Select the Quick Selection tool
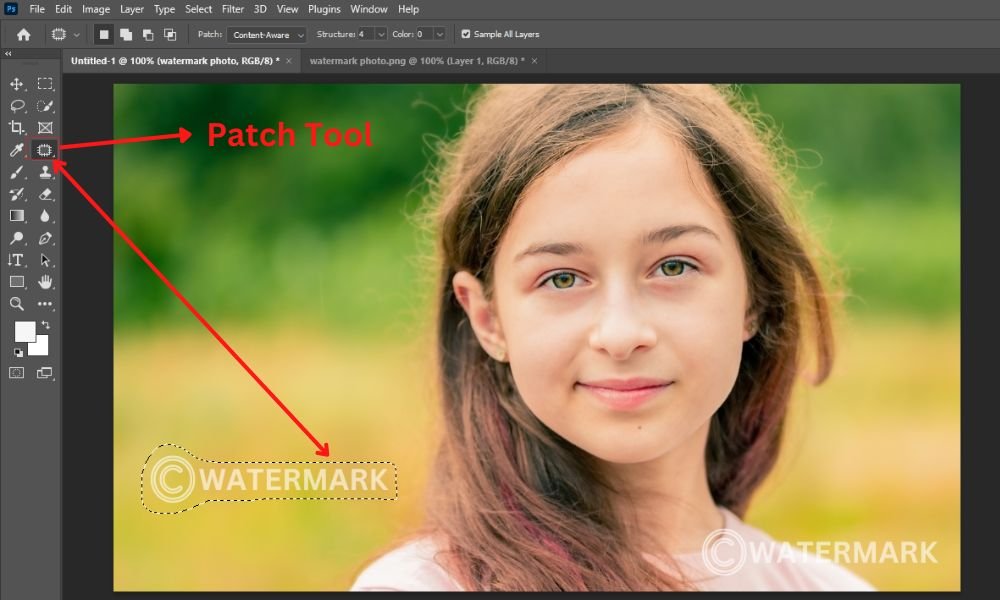Viewport: 1000px width, 600px height. coord(45,106)
